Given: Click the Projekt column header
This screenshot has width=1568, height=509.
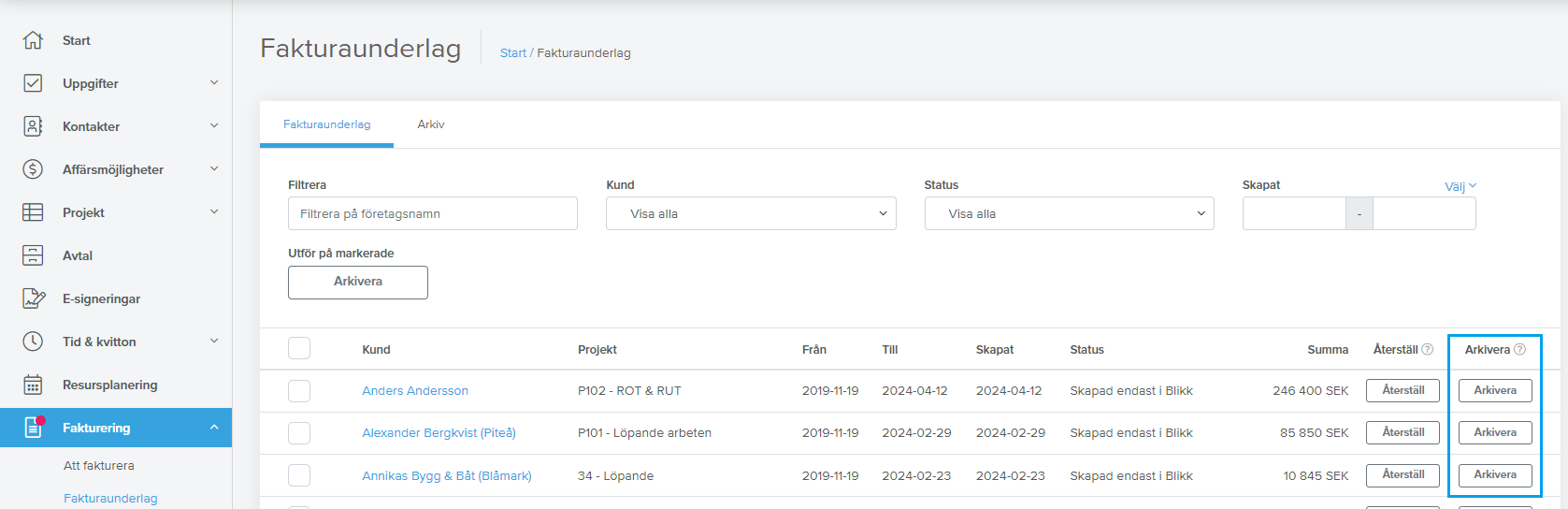Looking at the screenshot, I should [x=597, y=350].
